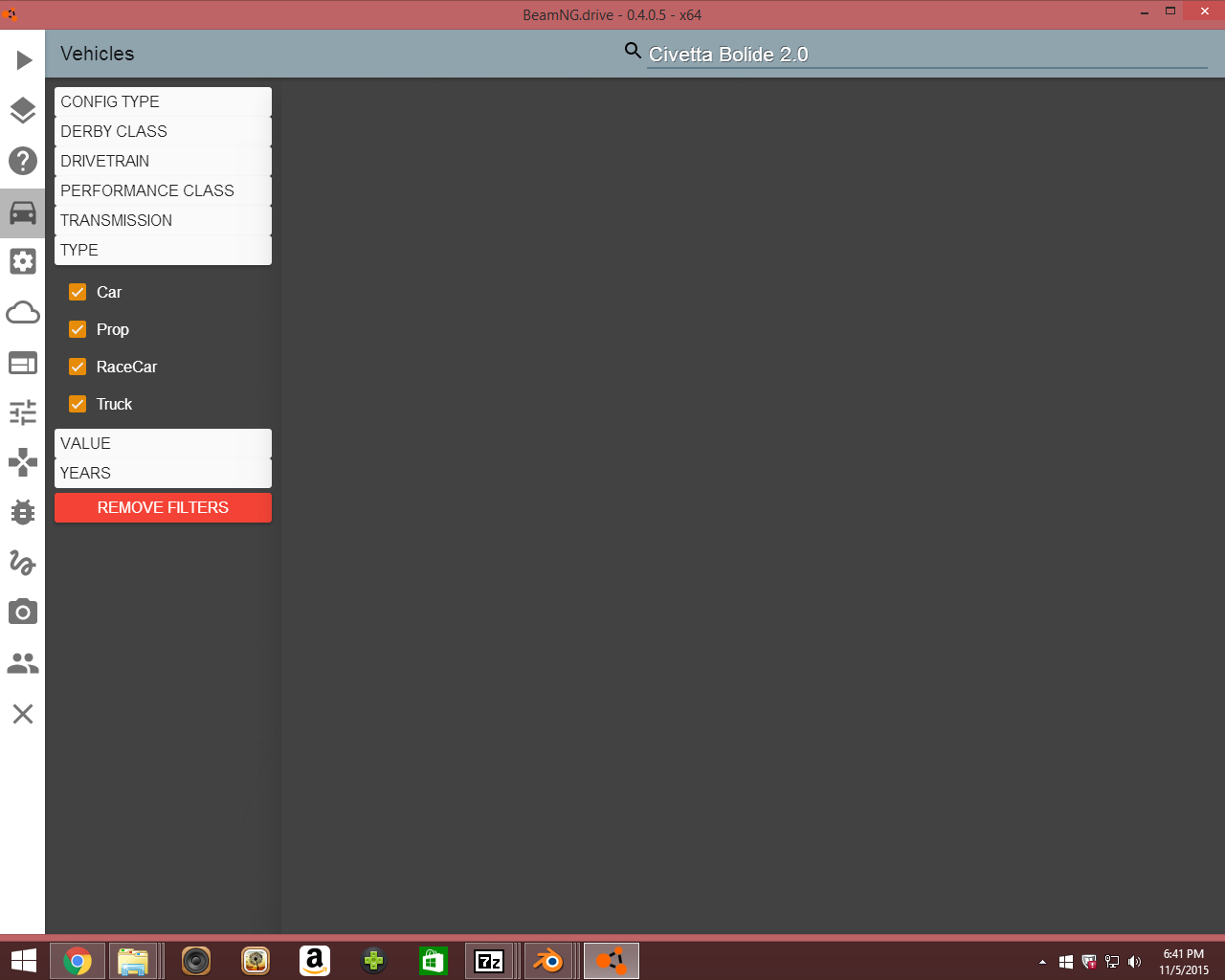The width and height of the screenshot is (1225, 980).
Task: Click the X icon in the sidebar
Action: pyautogui.click(x=23, y=714)
